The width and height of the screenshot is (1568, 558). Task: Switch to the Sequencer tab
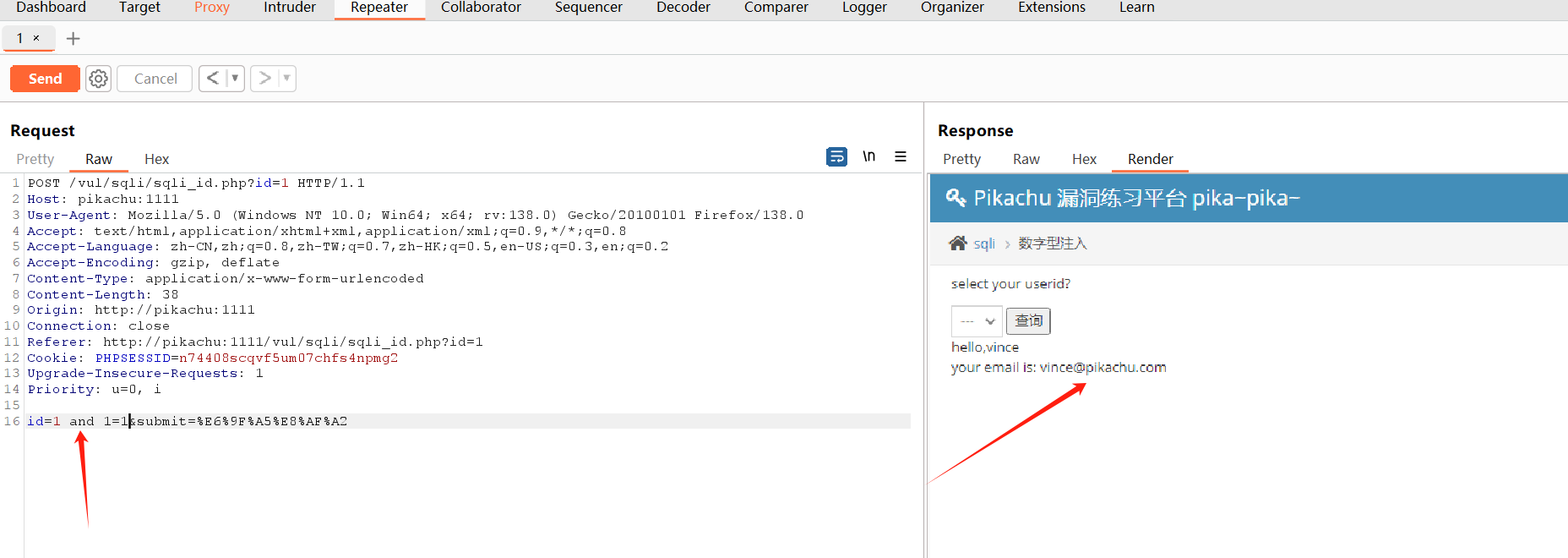point(589,8)
